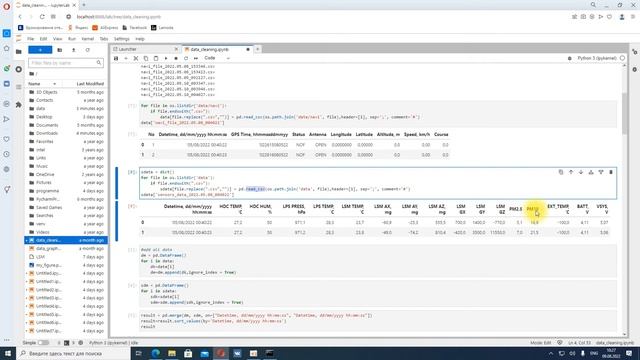Viewport: 640px width, 360px height.
Task: Save the notebook with the toolbar save icon
Action: point(116,58)
